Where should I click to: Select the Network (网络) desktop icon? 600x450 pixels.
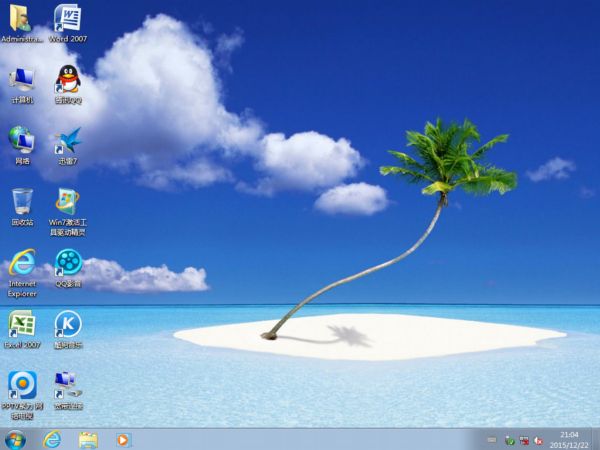tap(22, 140)
